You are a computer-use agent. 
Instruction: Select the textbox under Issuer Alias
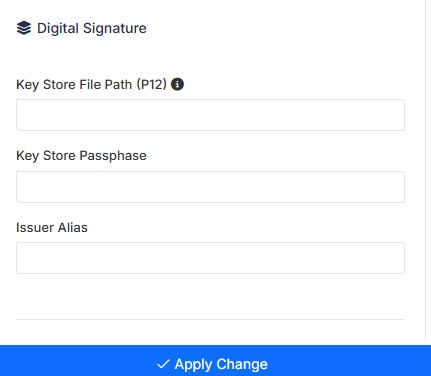(x=210, y=258)
